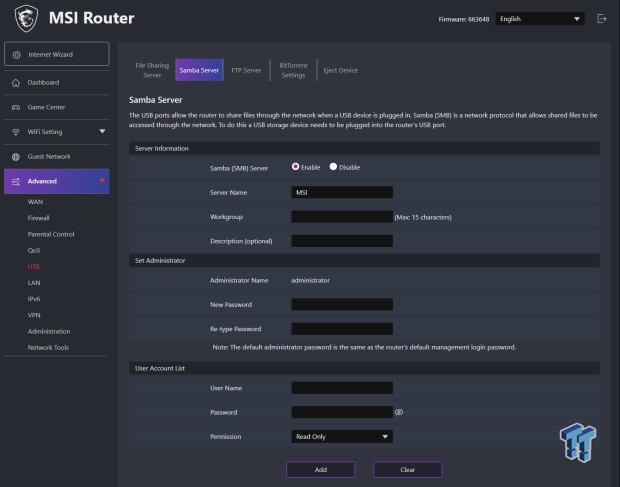This screenshot has height=487, width=620.
Task: Open Network Tools
Action: click(48, 347)
